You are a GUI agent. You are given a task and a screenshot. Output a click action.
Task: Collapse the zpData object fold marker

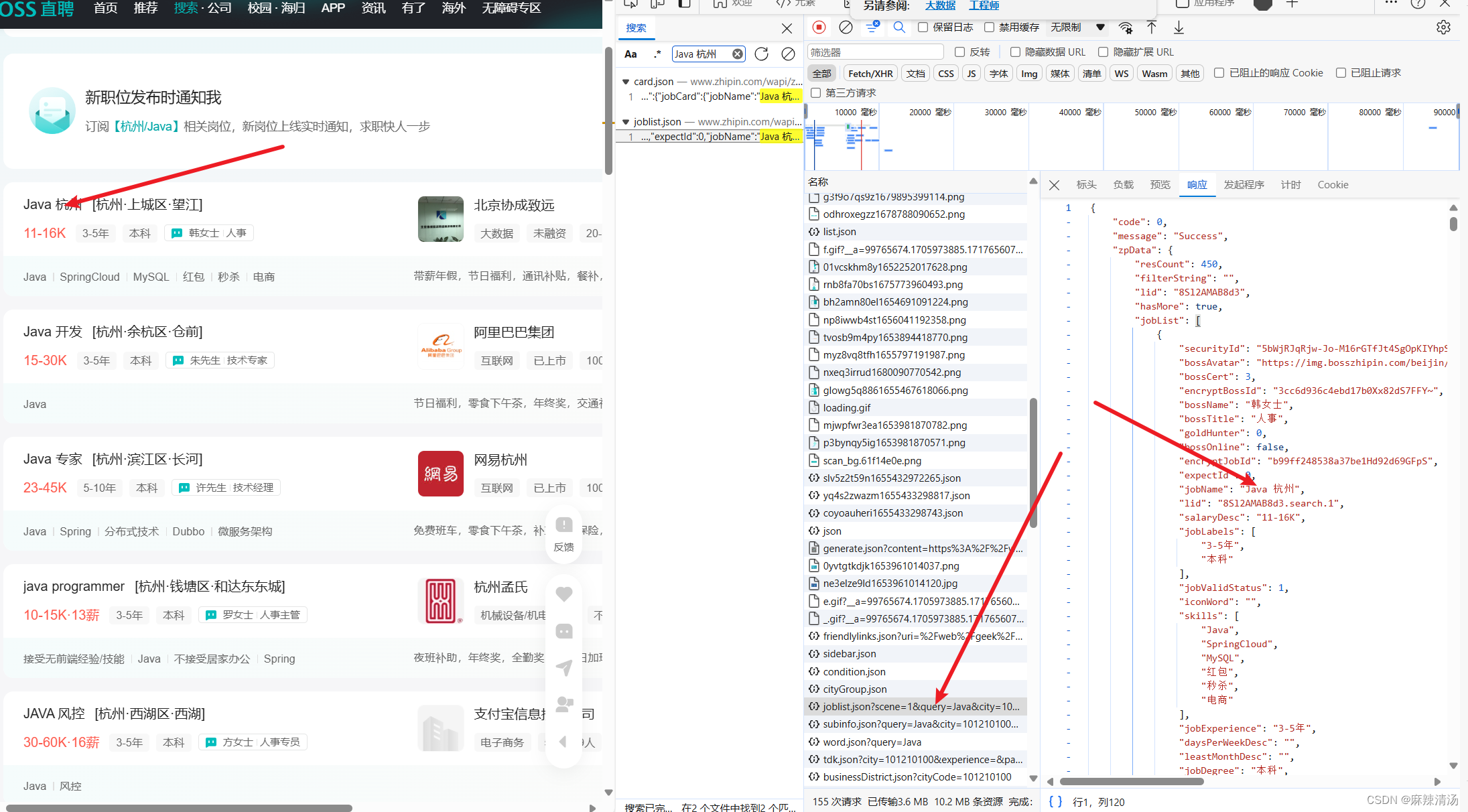pos(1069,251)
